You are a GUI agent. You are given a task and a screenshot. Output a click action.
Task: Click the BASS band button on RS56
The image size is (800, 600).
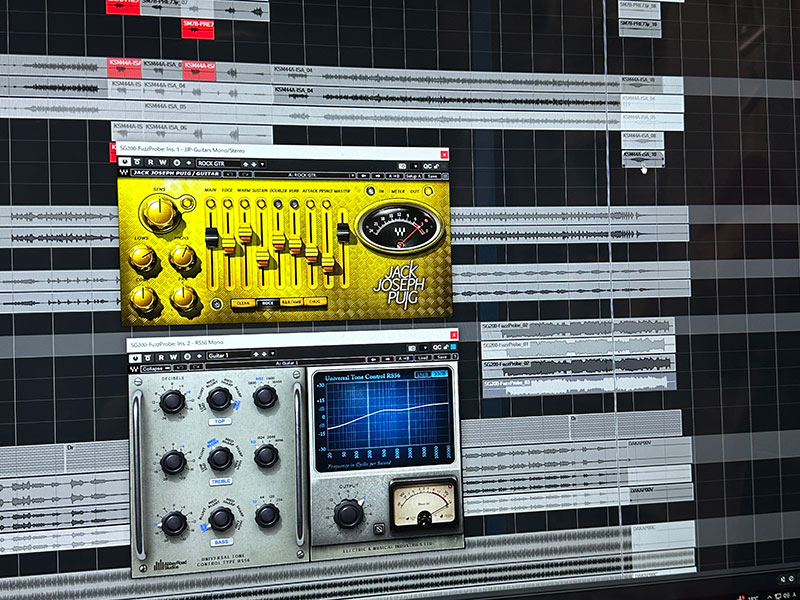tap(221, 542)
